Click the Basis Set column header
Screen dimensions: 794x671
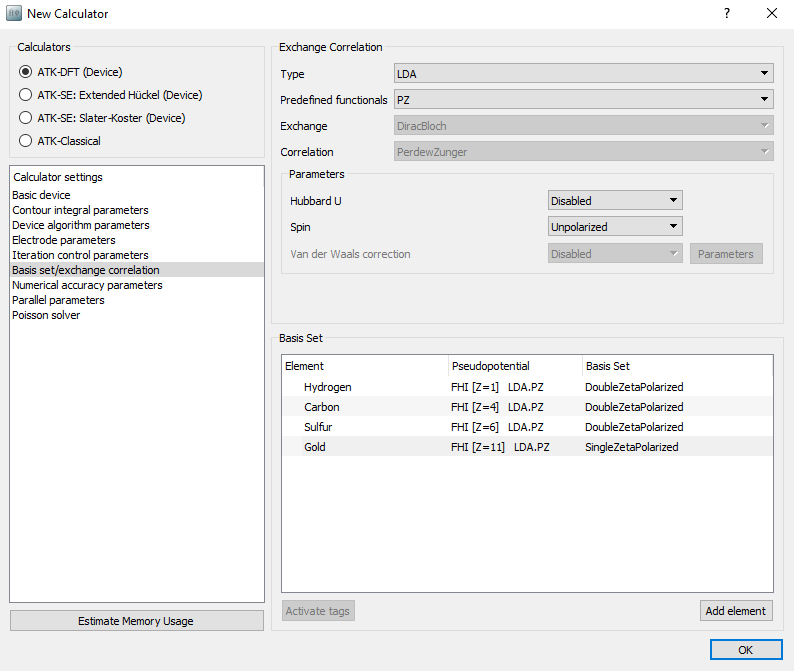click(678, 366)
